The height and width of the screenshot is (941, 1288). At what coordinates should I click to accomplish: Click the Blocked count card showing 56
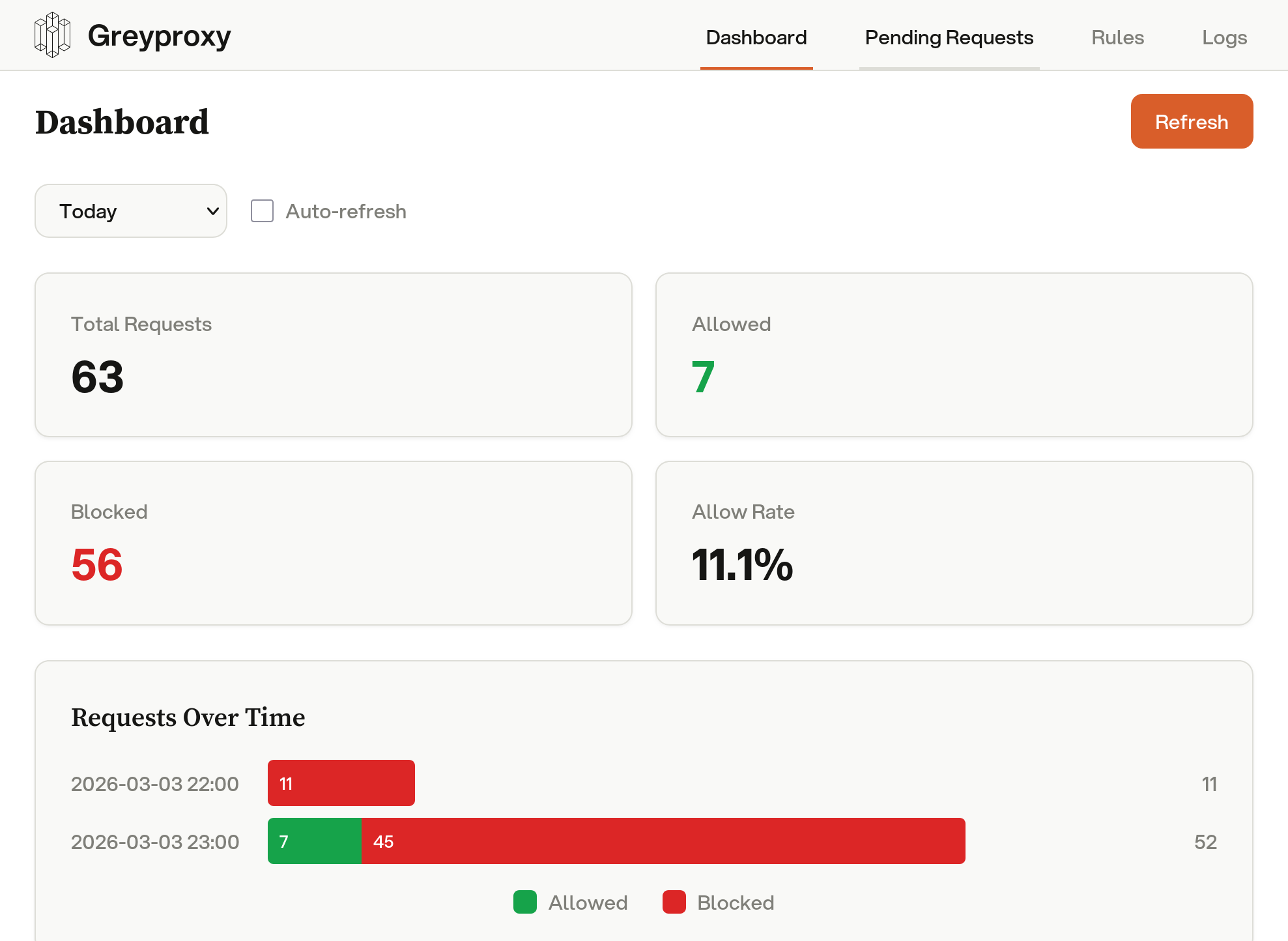[x=333, y=543]
